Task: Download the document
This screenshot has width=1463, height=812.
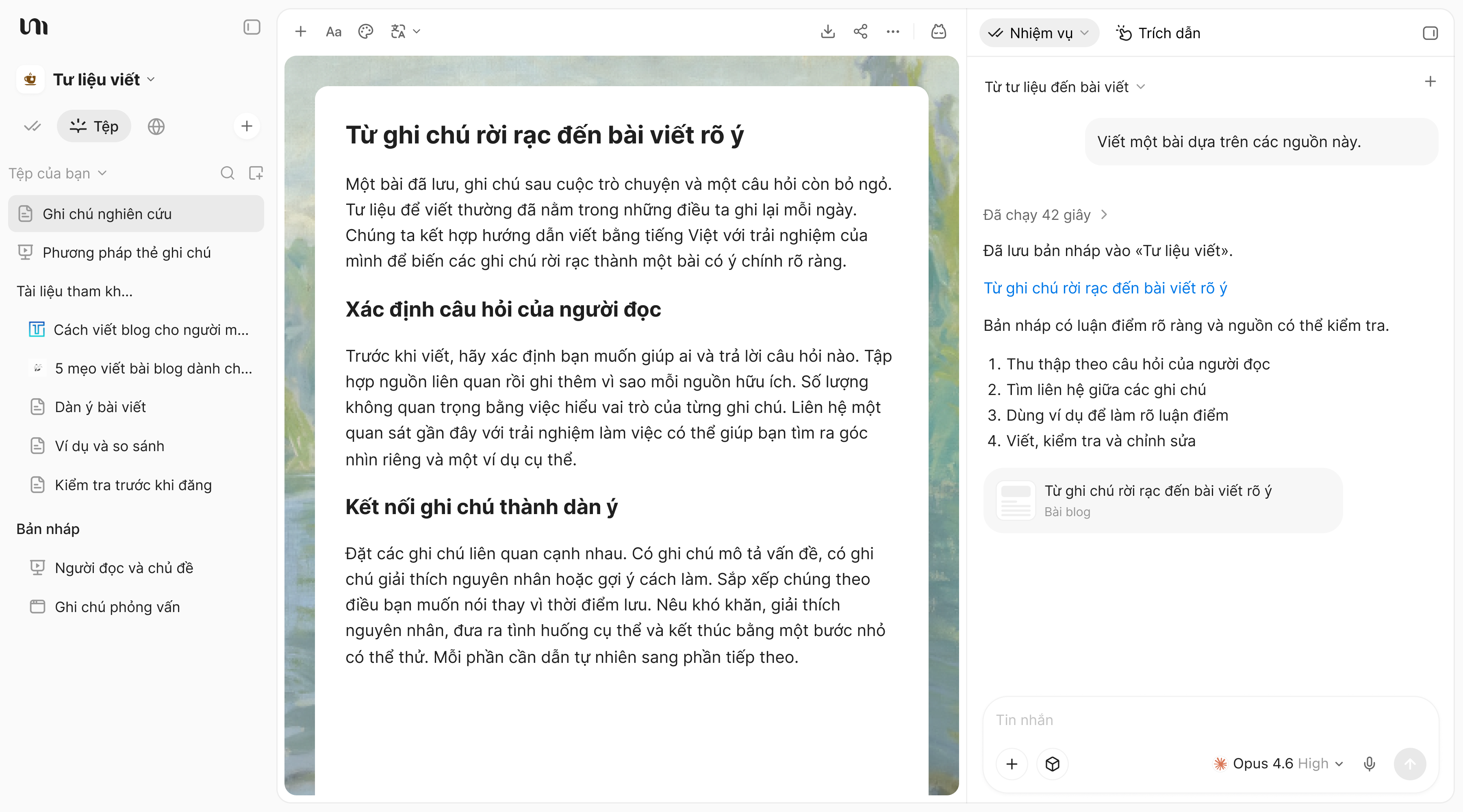Action: coord(828,32)
